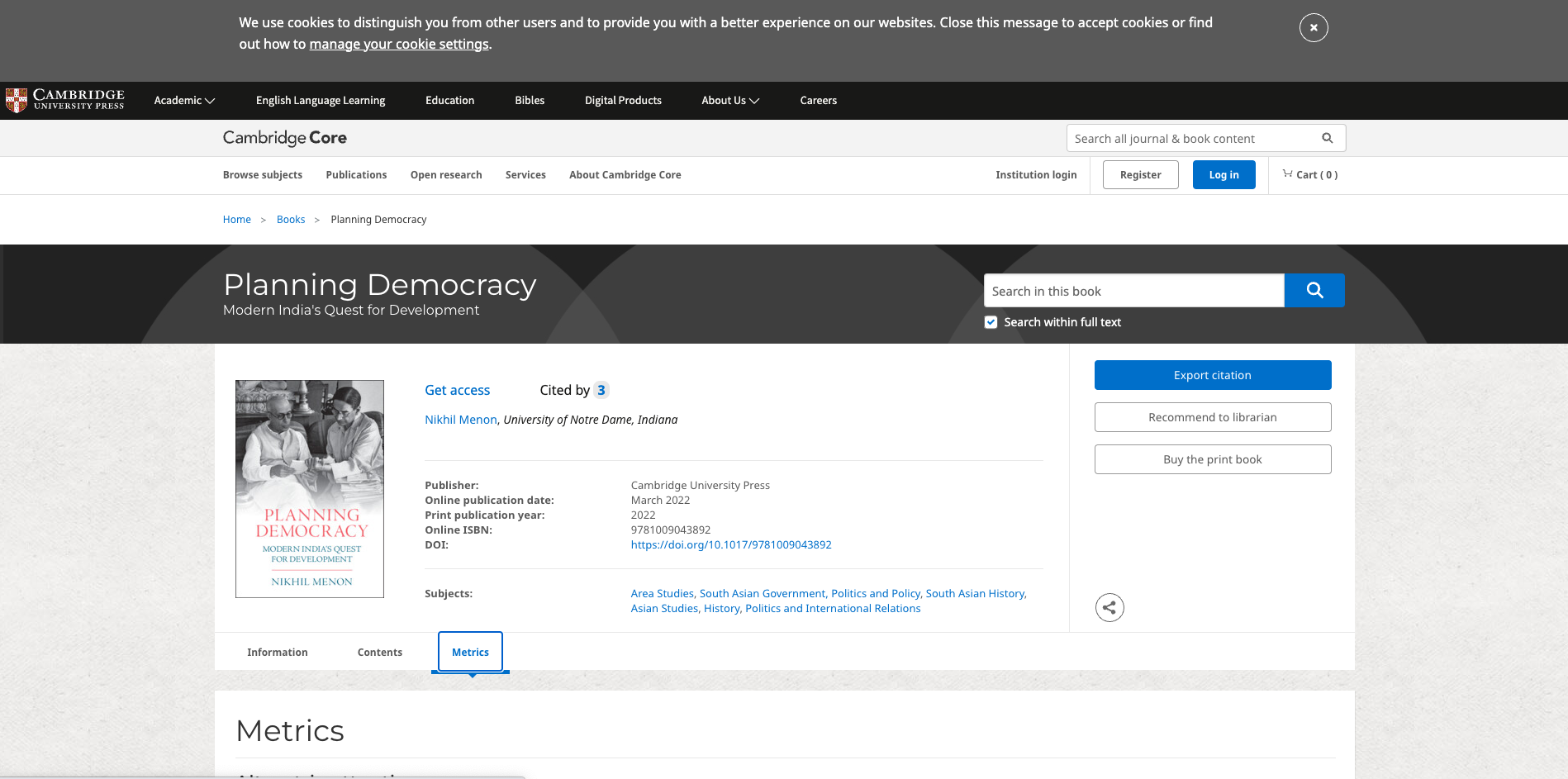This screenshot has width=1568, height=779.
Task: Click the magnifier icon in global search
Action: pos(1327,138)
